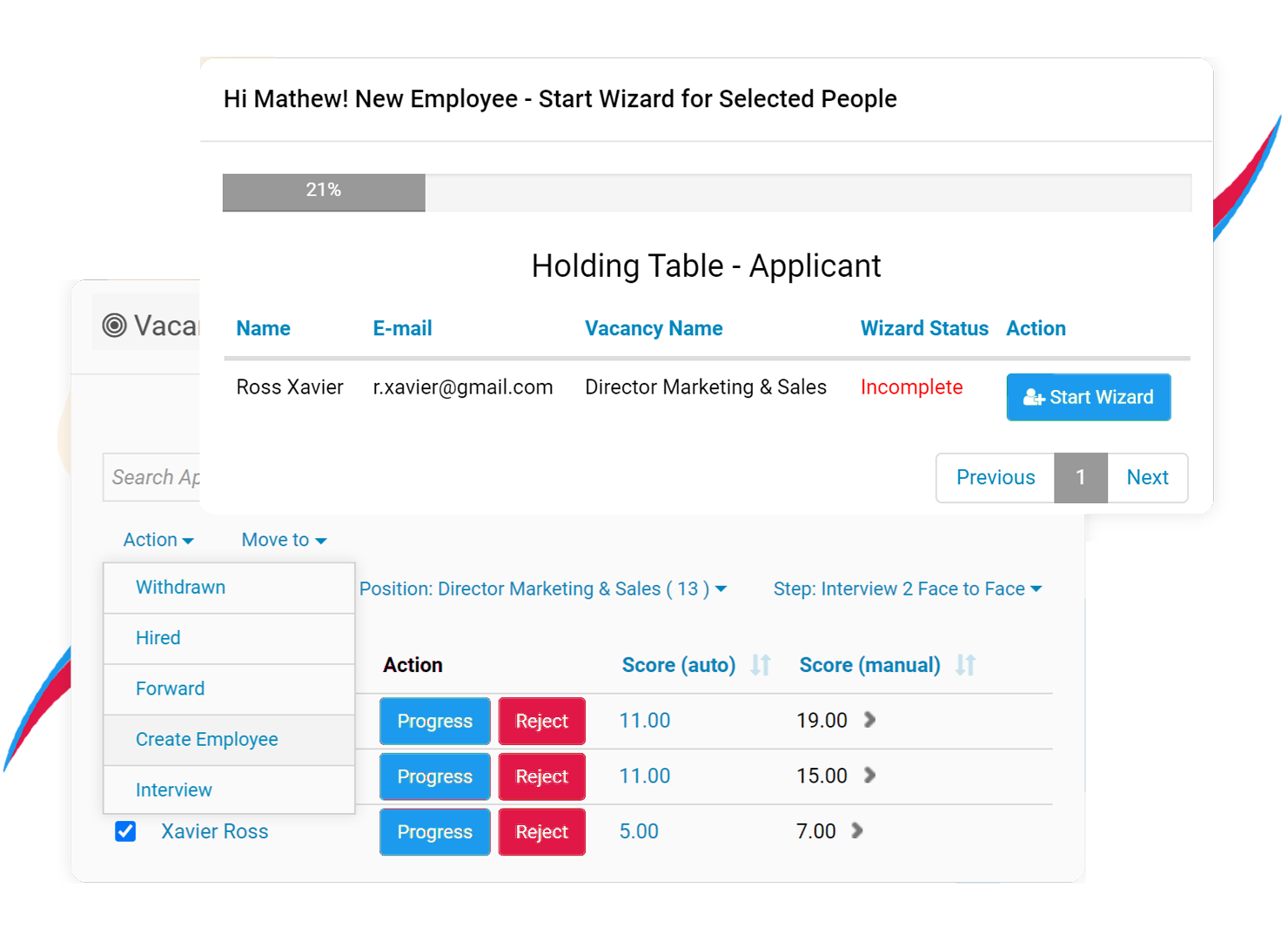Click Previous in the pagination controls
The width and height of the screenshot is (1288, 941).
pos(995,478)
